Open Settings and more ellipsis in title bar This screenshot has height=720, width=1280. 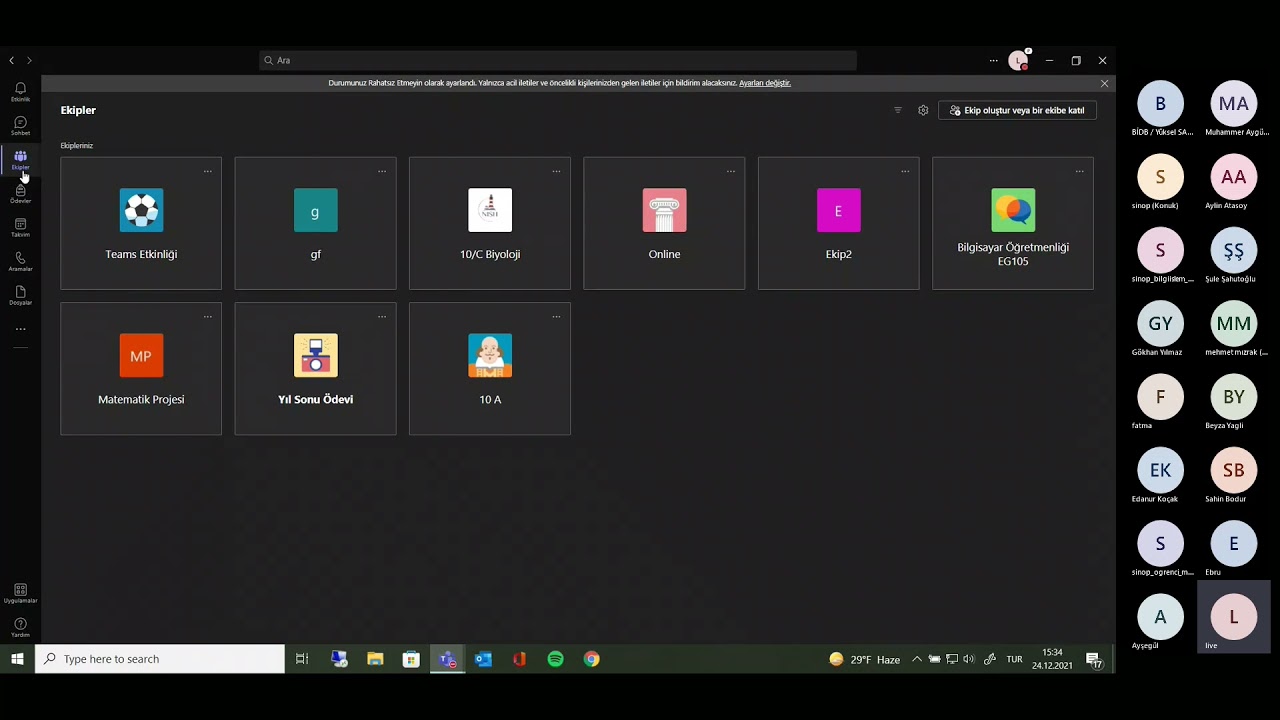click(x=993, y=61)
